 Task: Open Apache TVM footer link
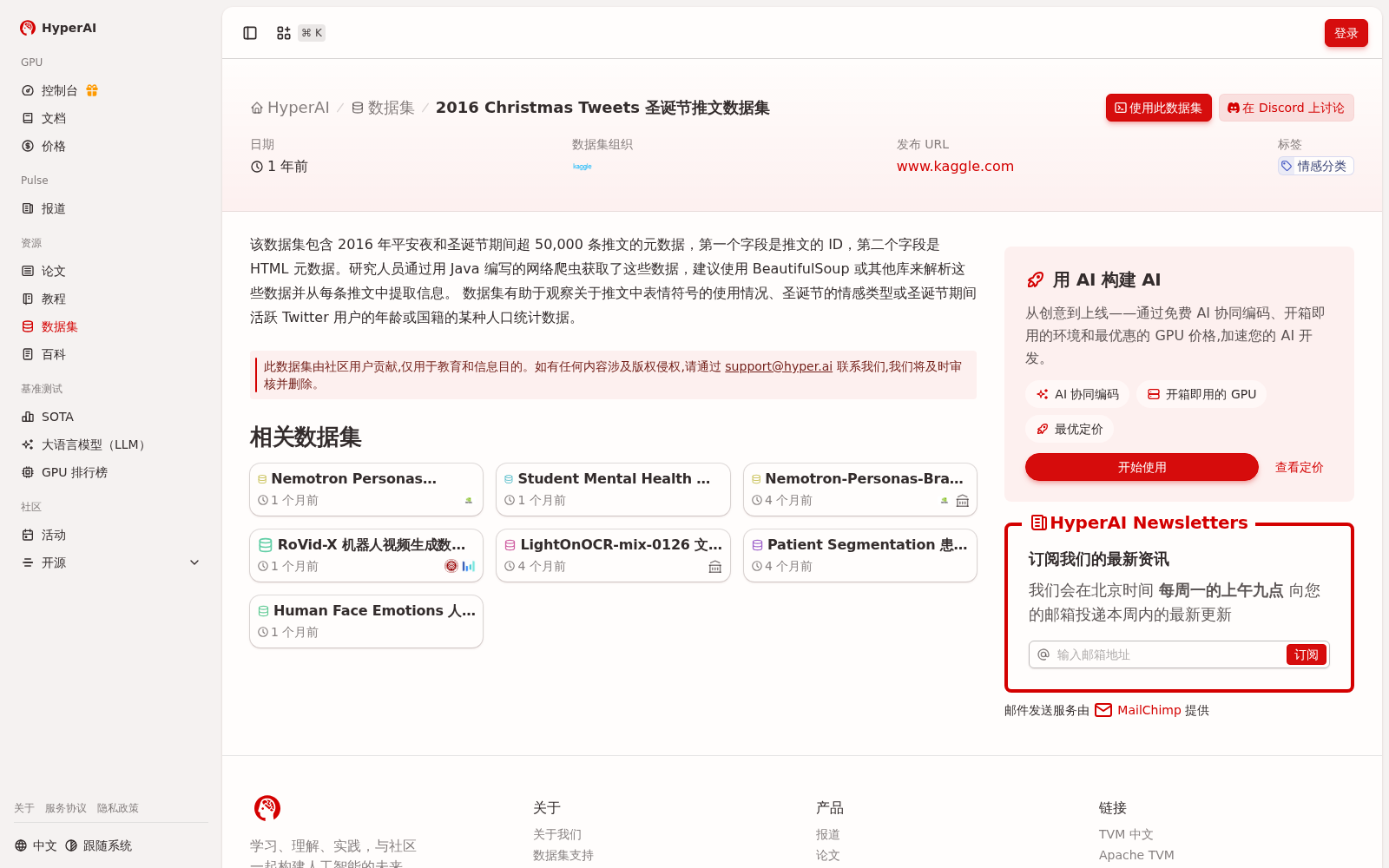(x=1136, y=855)
